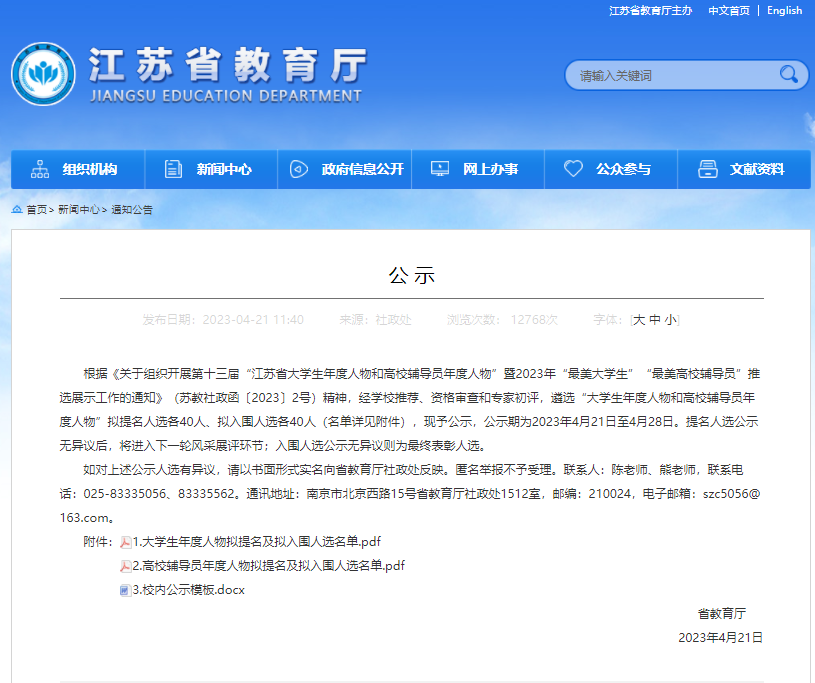Download 大学生年度人物拟提名及拟入围人选名单.pdf attachment
815x683 pixels.
pyautogui.click(x=256, y=542)
